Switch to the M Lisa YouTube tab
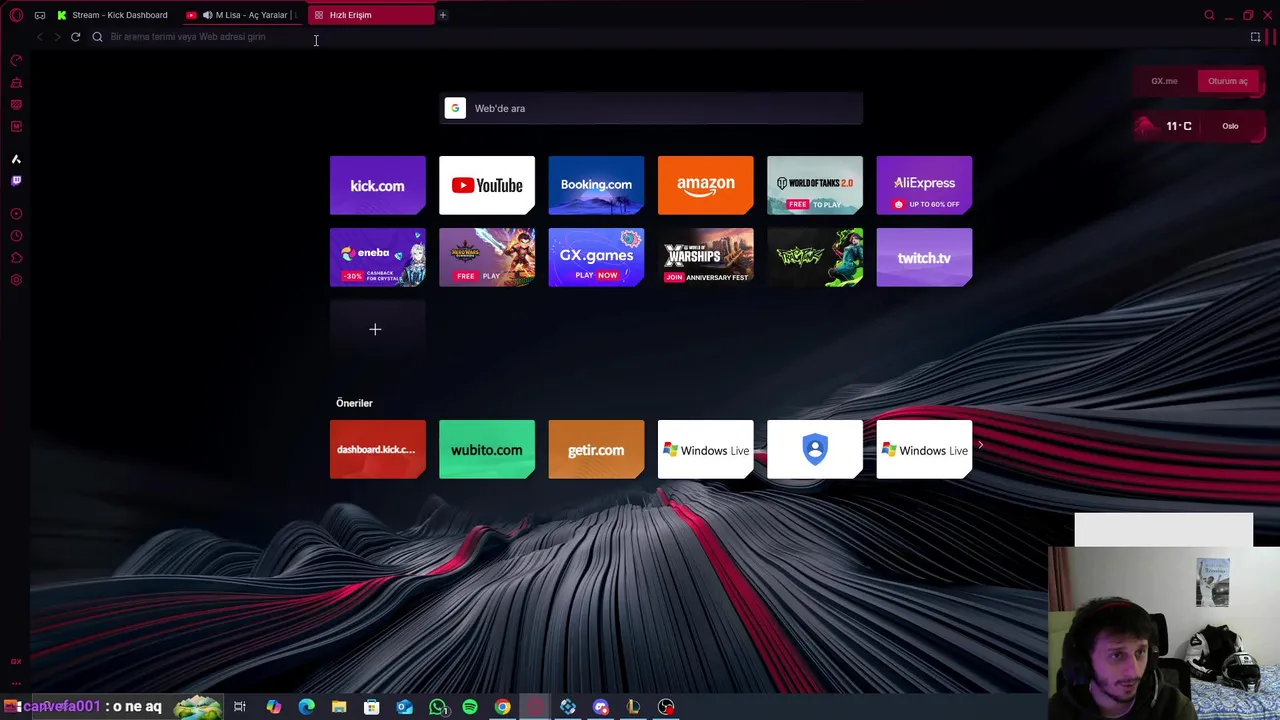The image size is (1280, 720). tap(243, 15)
